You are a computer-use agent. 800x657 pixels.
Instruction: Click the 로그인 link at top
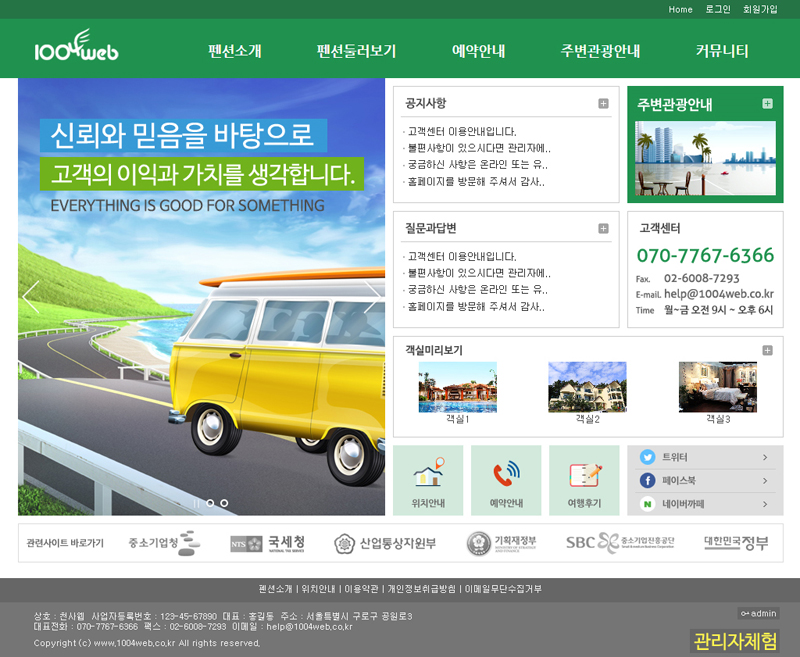click(x=718, y=9)
